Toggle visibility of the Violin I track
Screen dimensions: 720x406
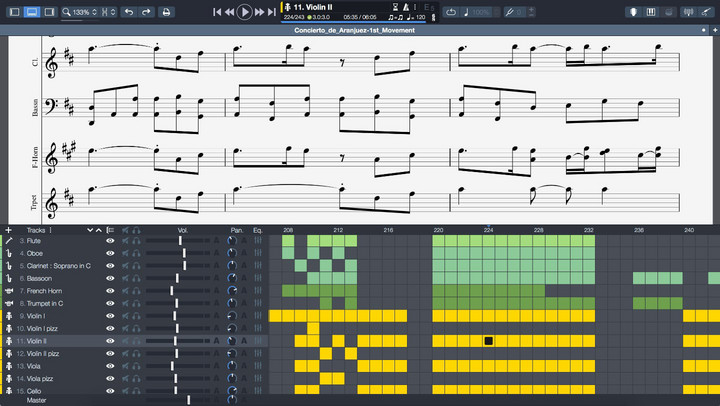[111, 316]
